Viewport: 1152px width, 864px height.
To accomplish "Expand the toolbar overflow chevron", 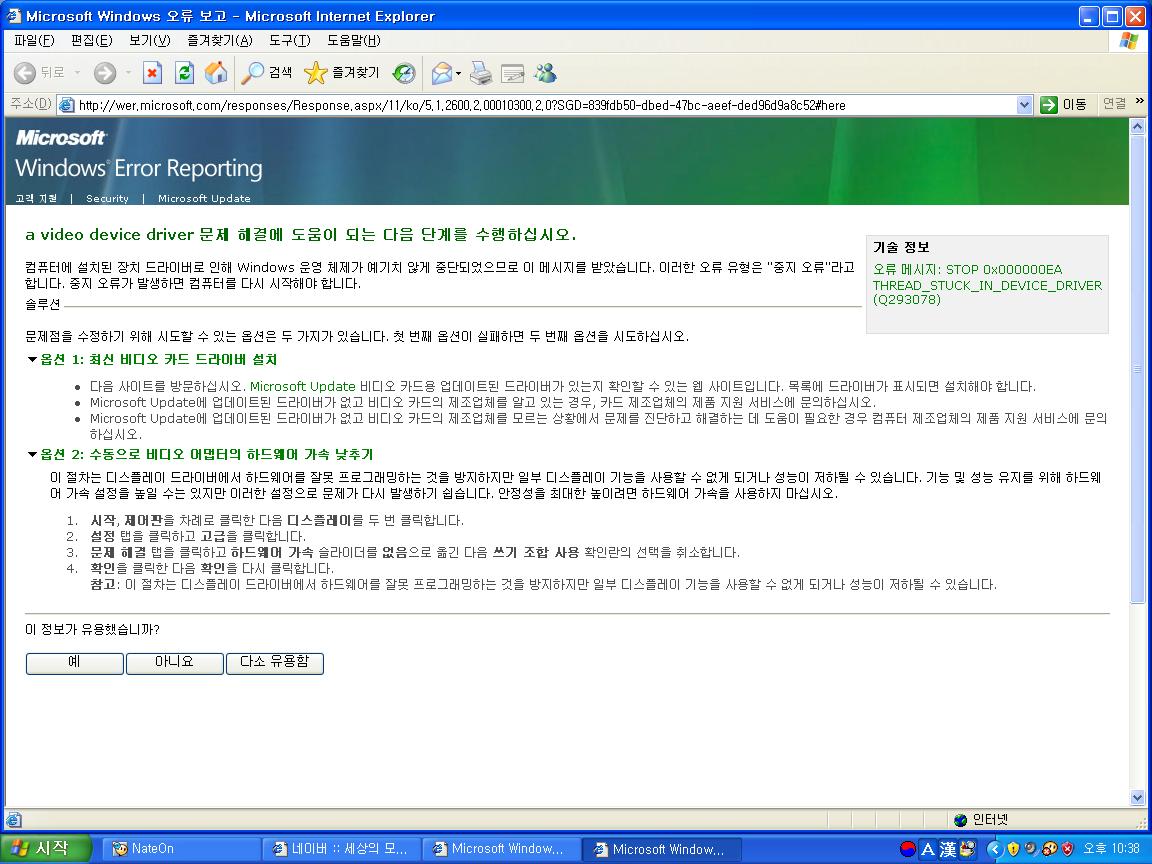I will [1140, 101].
